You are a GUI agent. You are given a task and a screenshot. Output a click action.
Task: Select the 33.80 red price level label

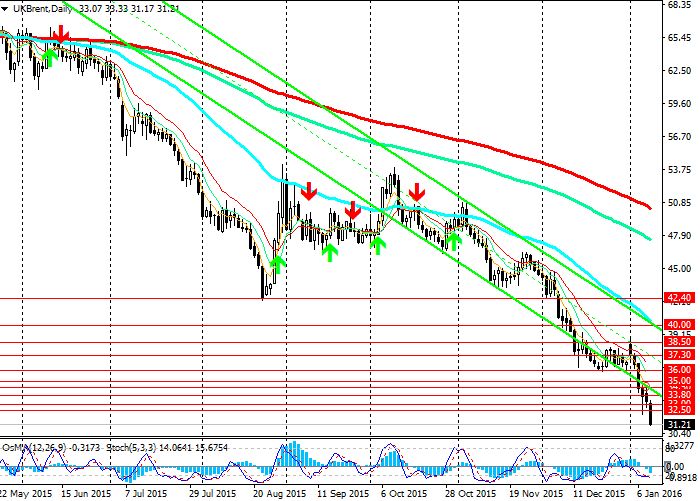[679, 395]
